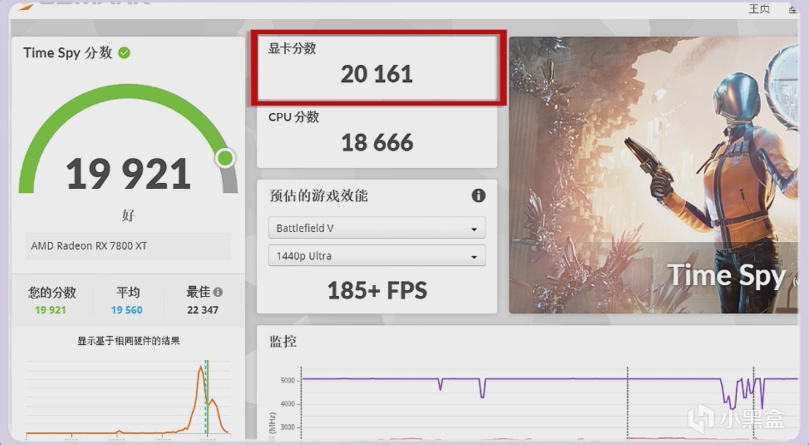Click the green validation checkmark beside Time Spy

124,53
